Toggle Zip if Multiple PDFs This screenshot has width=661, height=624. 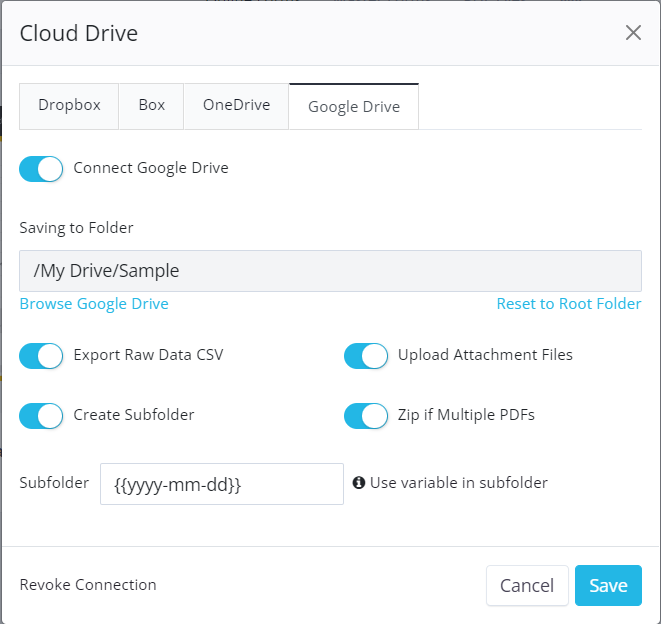pyautogui.click(x=366, y=415)
